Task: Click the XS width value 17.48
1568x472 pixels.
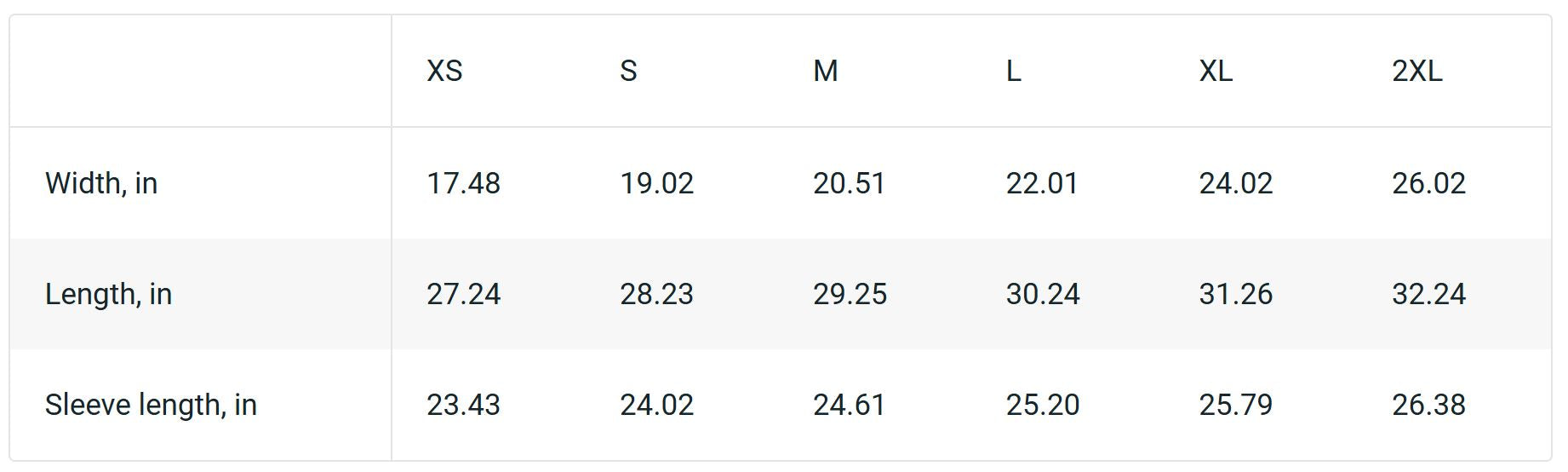Action: coord(463,183)
